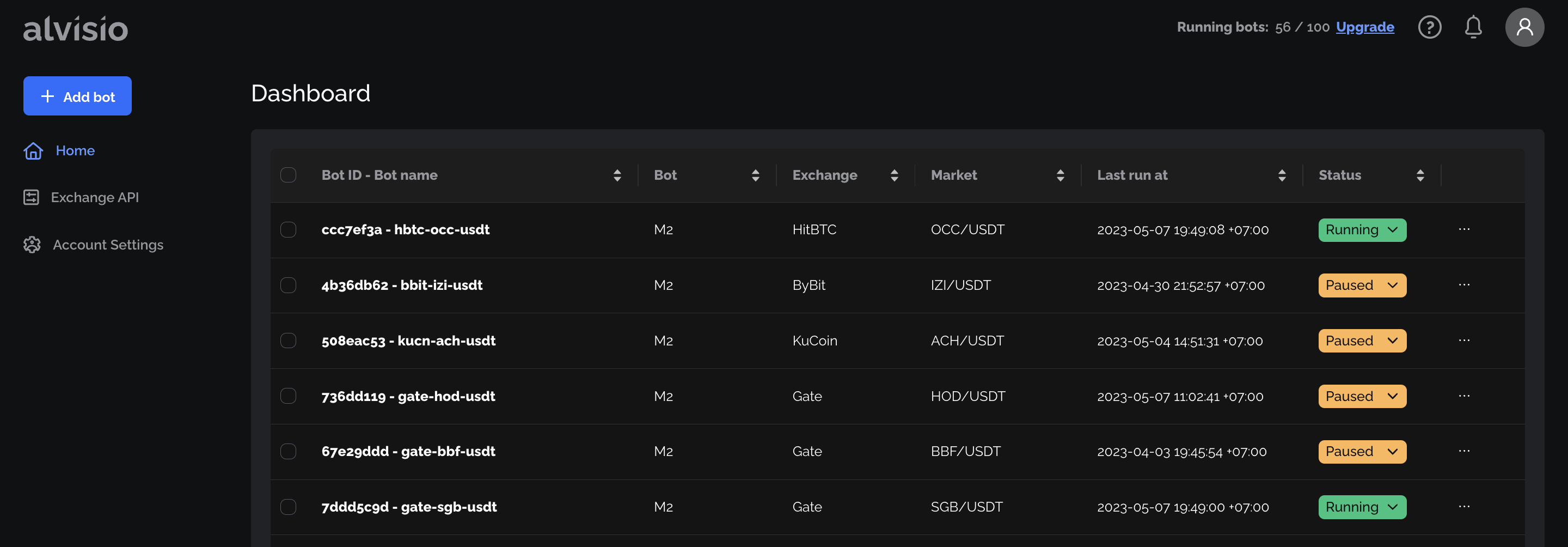This screenshot has width=1568, height=547.
Task: Follow the Upgrade link
Action: pyautogui.click(x=1365, y=27)
